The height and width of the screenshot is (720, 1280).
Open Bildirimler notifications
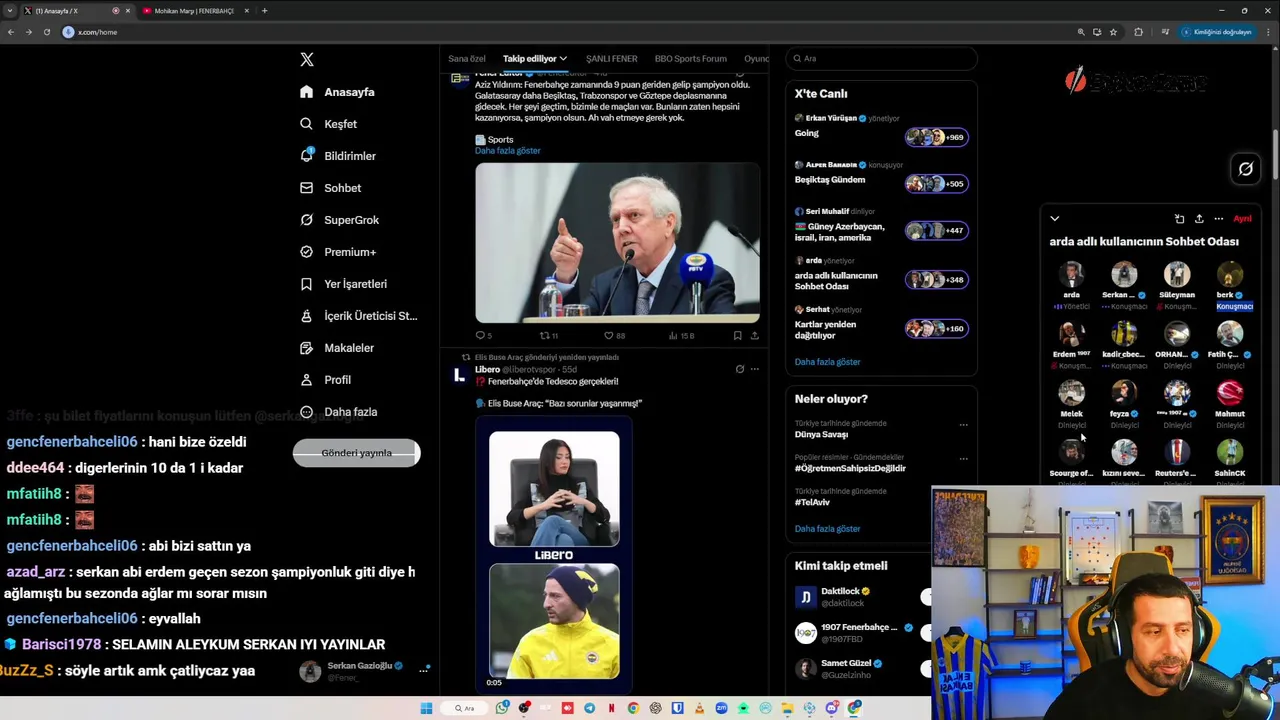click(338, 156)
